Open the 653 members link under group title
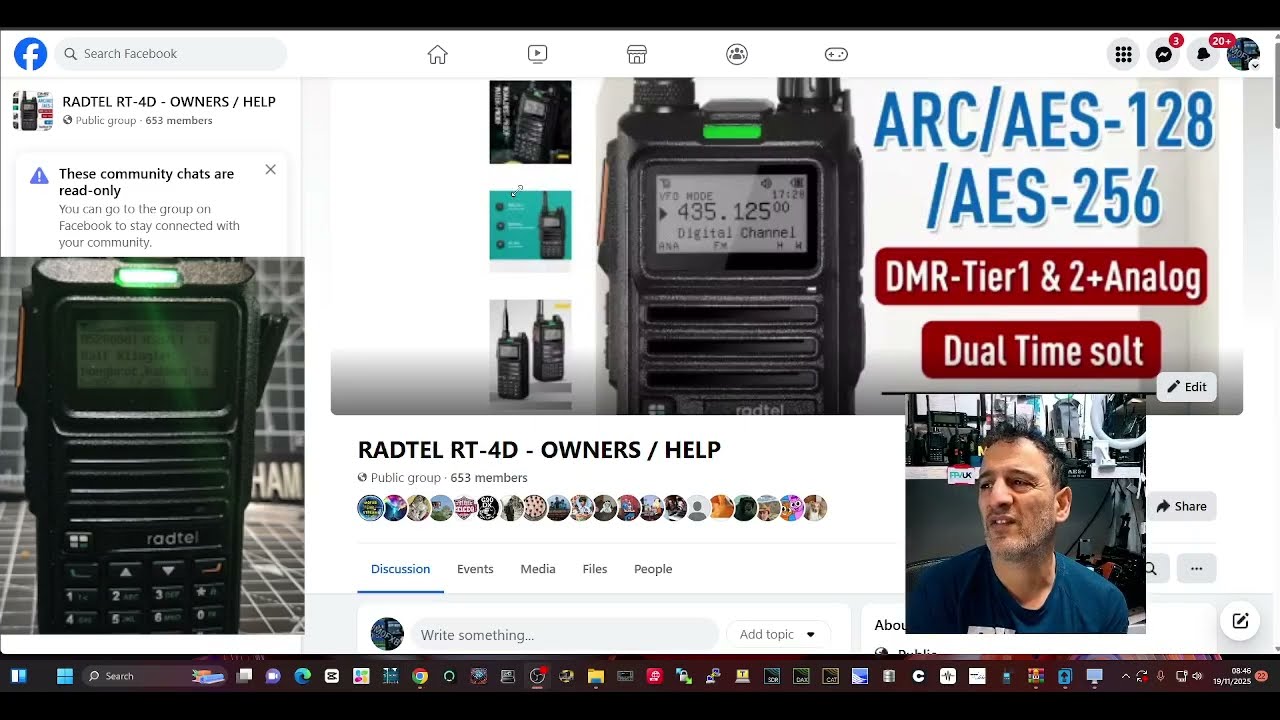This screenshot has width=1280, height=720. click(488, 478)
